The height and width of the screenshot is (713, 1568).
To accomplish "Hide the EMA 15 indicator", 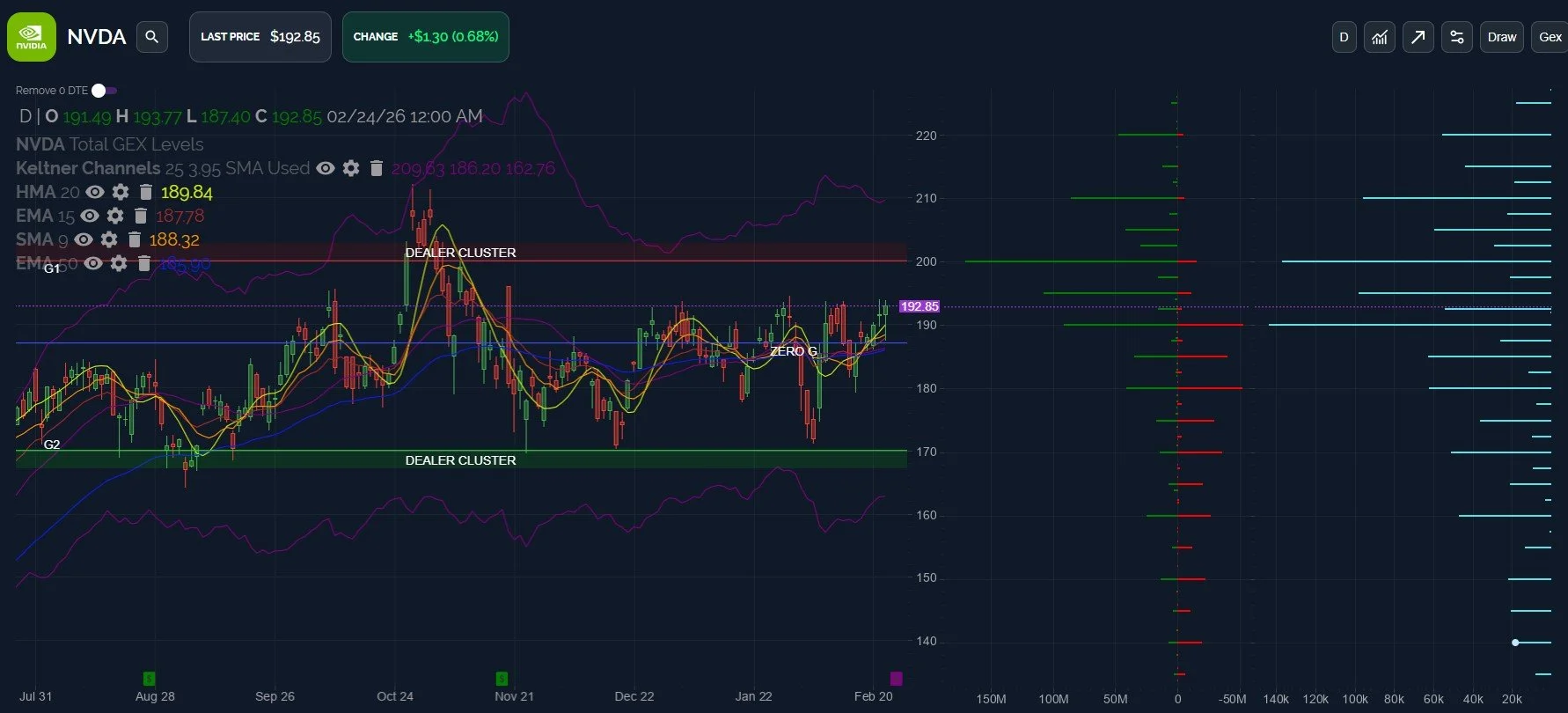I will coord(90,216).
